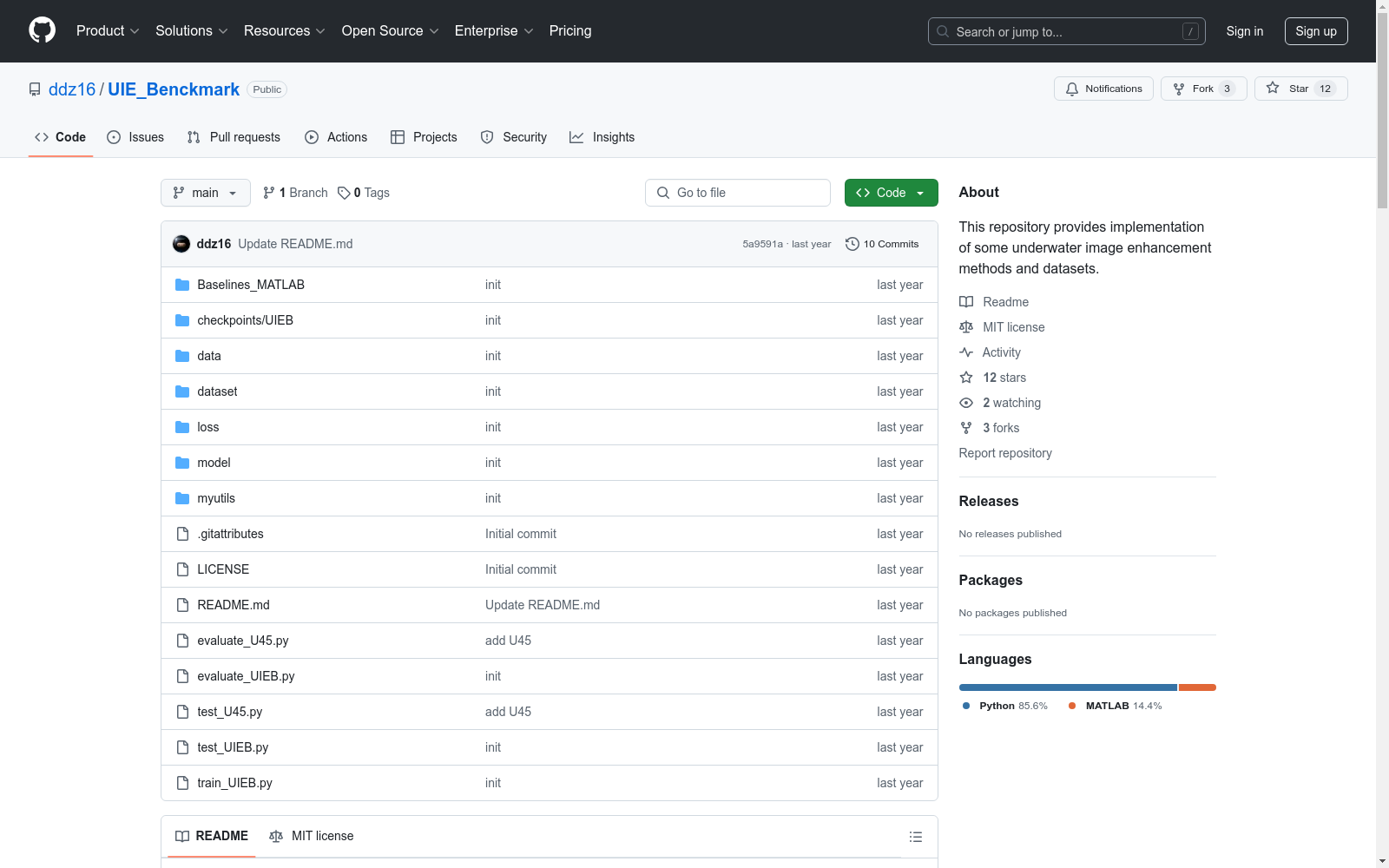Image resolution: width=1389 pixels, height=868 pixels.
Task: Open the main branch selector dropdown
Action: (x=206, y=193)
